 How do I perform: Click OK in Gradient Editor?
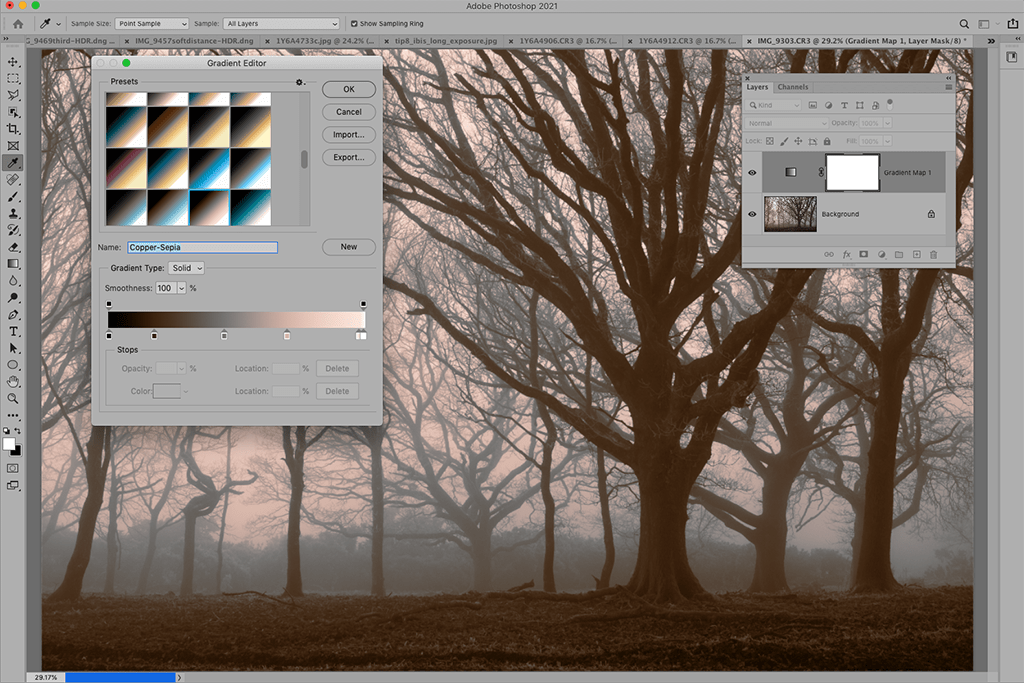click(349, 89)
